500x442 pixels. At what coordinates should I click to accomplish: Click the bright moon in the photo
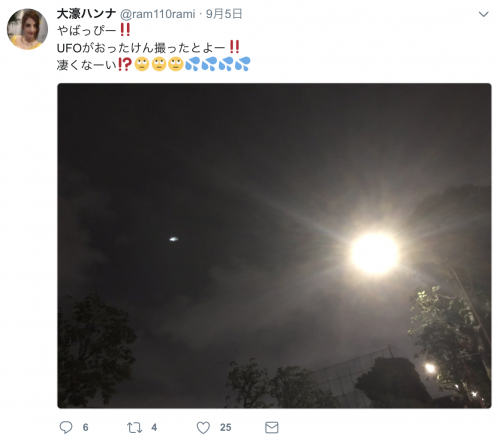(x=374, y=253)
